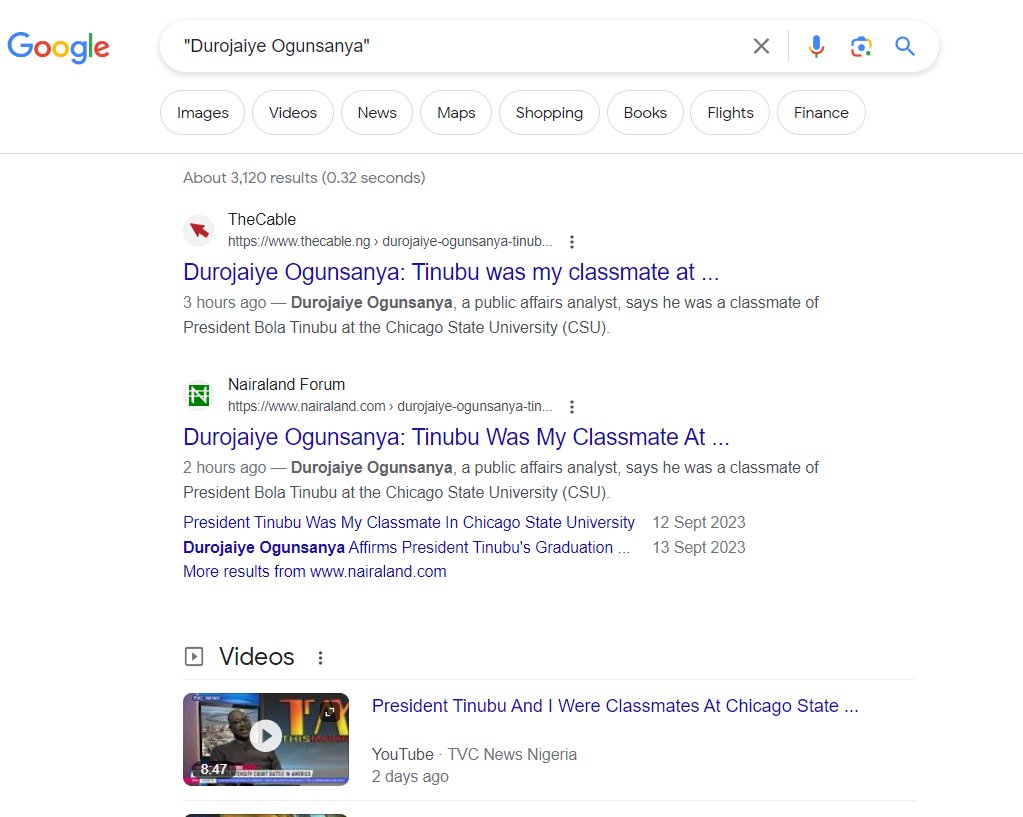The width and height of the screenshot is (1023, 817).
Task: Switch to Finance filter
Action: point(821,113)
